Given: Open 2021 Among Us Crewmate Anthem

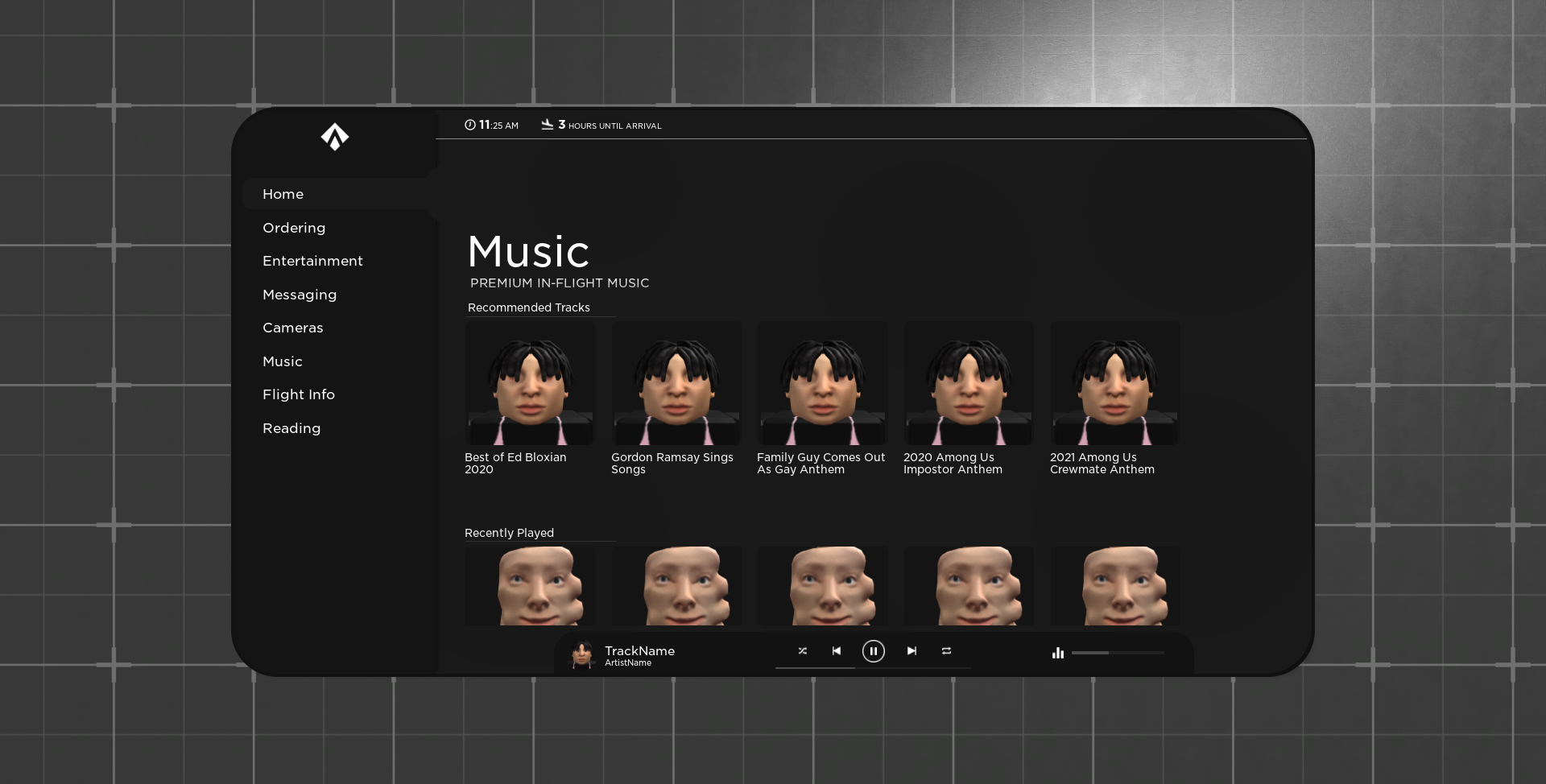Looking at the screenshot, I should tap(1115, 384).
